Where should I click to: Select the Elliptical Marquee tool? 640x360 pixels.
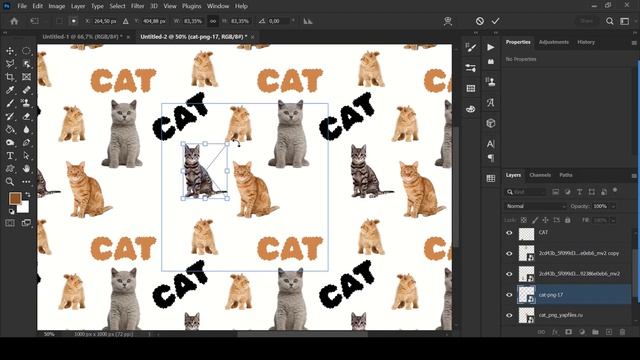pos(26,51)
